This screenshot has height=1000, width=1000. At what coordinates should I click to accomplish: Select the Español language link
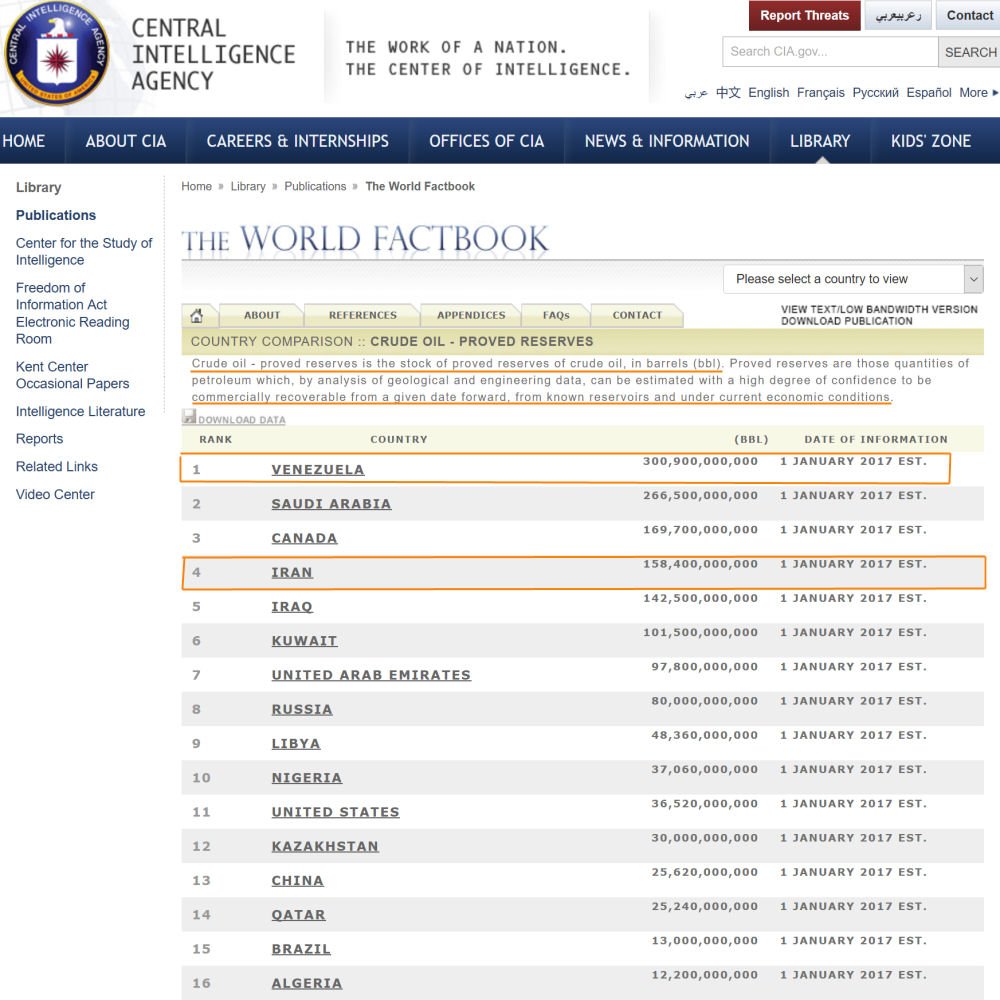point(929,92)
